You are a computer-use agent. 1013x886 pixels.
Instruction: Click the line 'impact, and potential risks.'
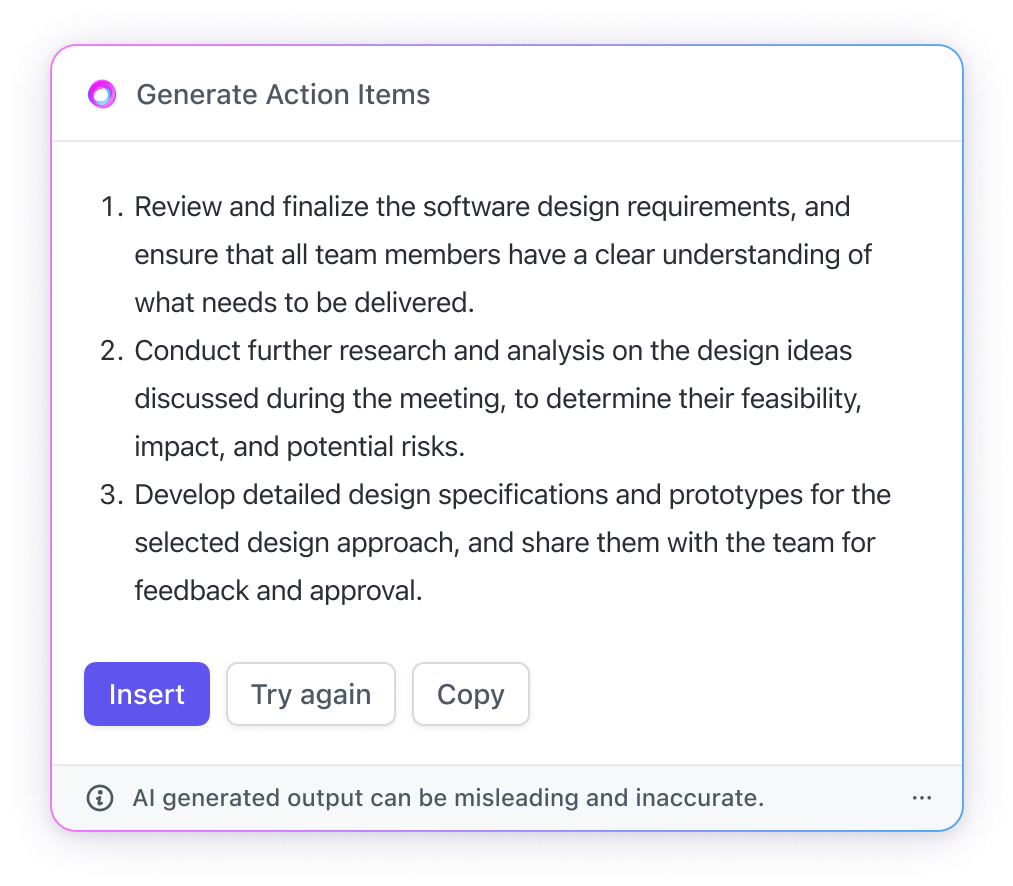pos(300,447)
